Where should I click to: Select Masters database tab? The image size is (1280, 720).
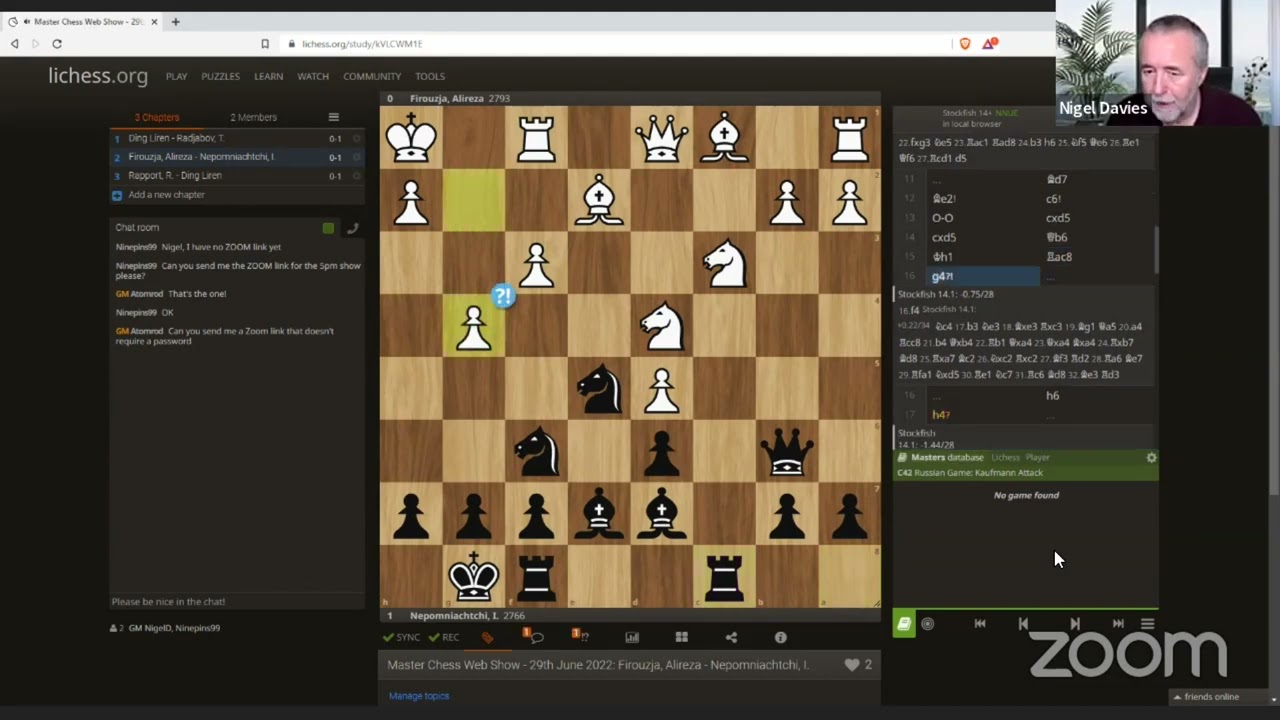[x=947, y=457]
